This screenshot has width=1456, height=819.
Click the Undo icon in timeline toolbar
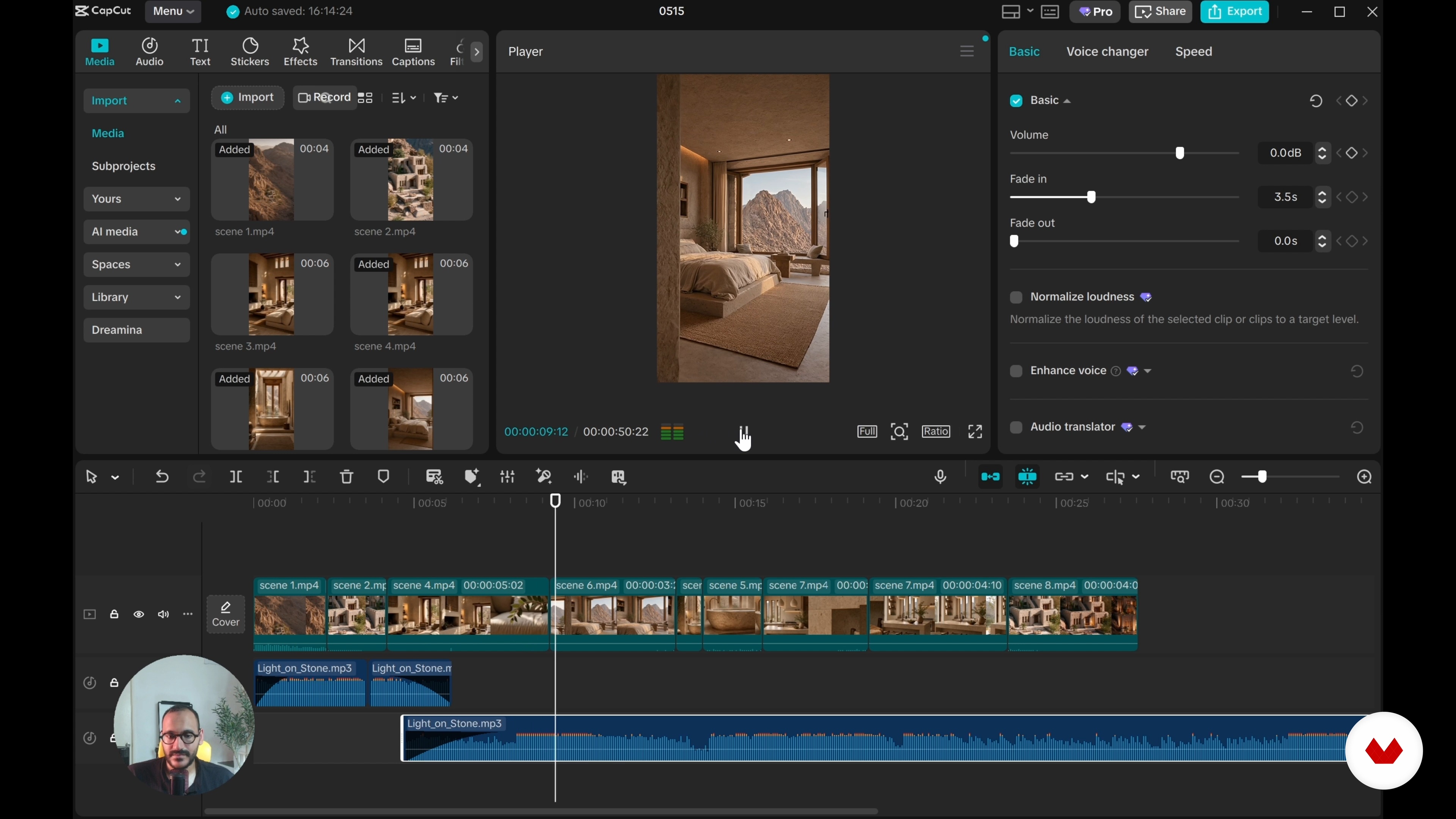coord(162,477)
